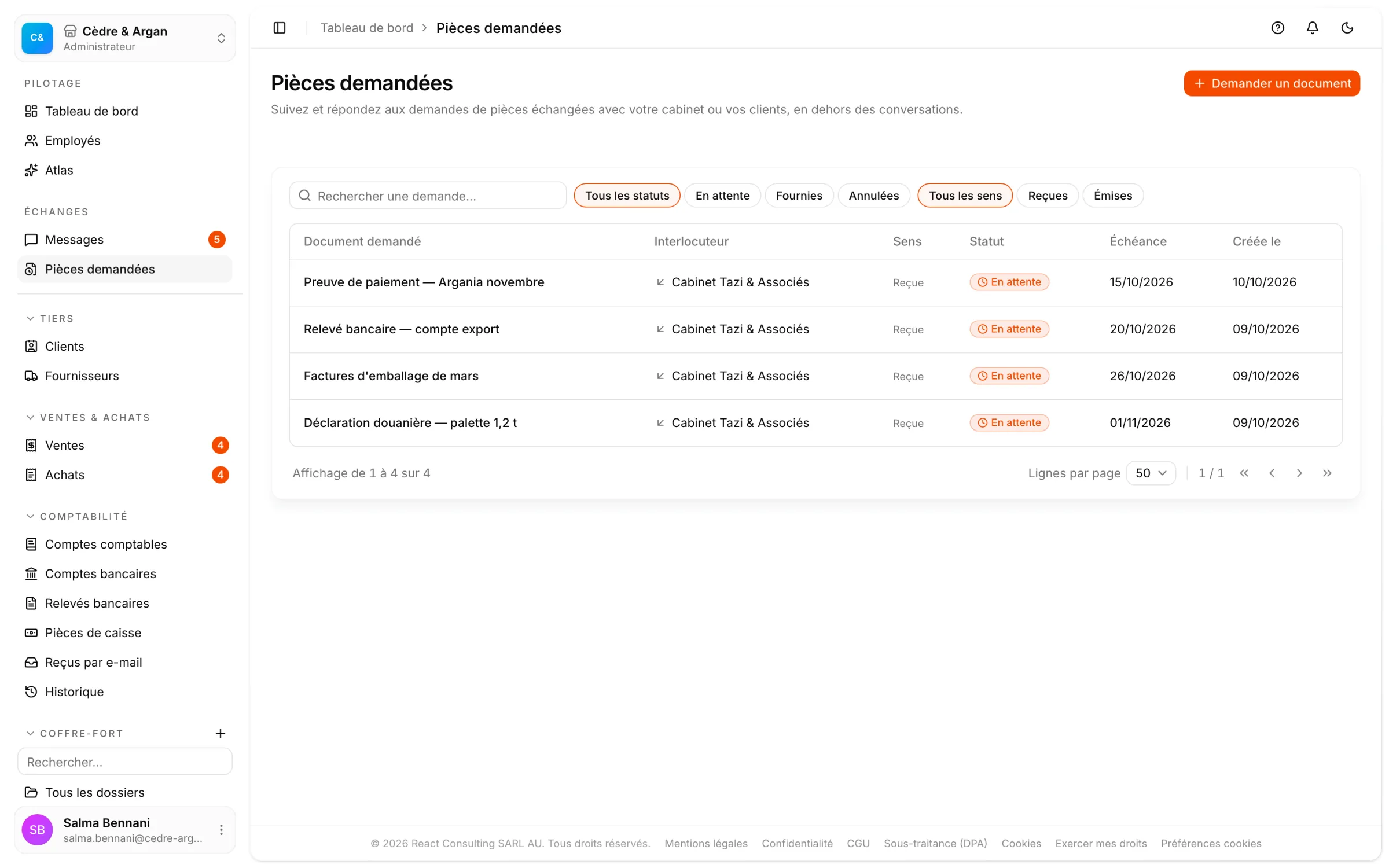Image resolution: width=1389 pixels, height=868 pixels.
Task: Filter by Annulées status
Action: (x=873, y=196)
